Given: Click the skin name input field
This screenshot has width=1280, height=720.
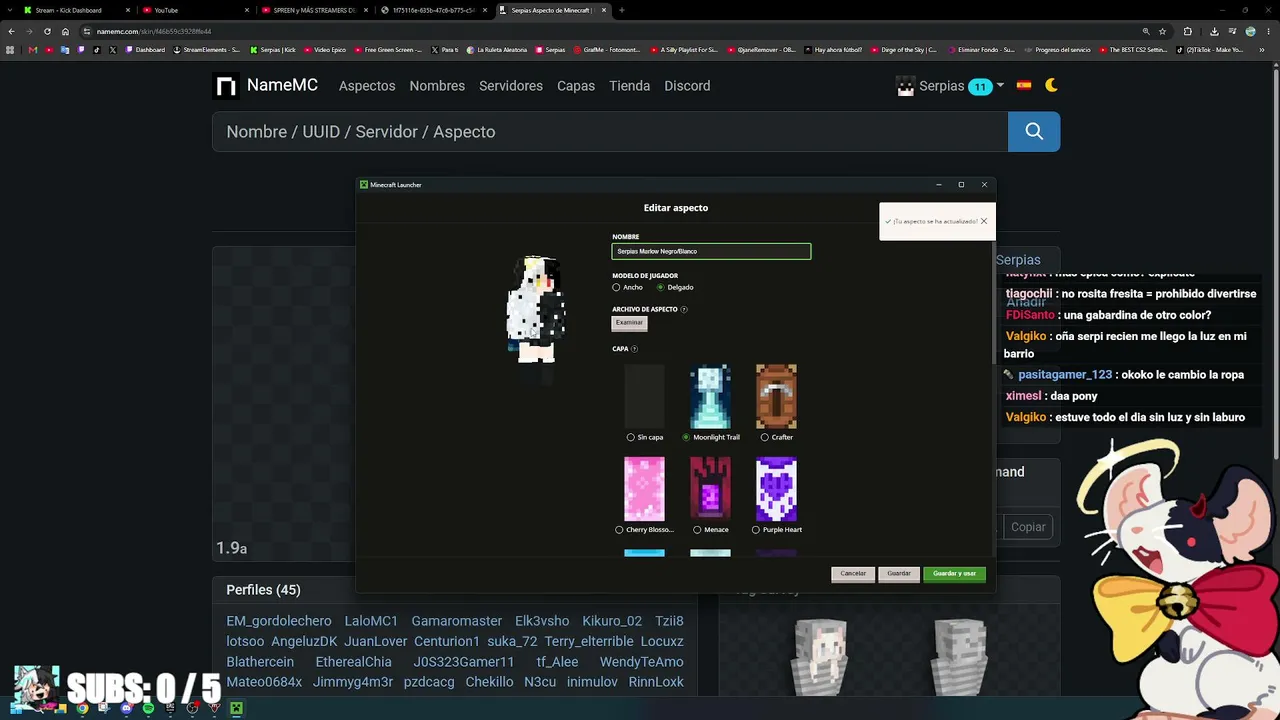Looking at the screenshot, I should pyautogui.click(x=711, y=252).
